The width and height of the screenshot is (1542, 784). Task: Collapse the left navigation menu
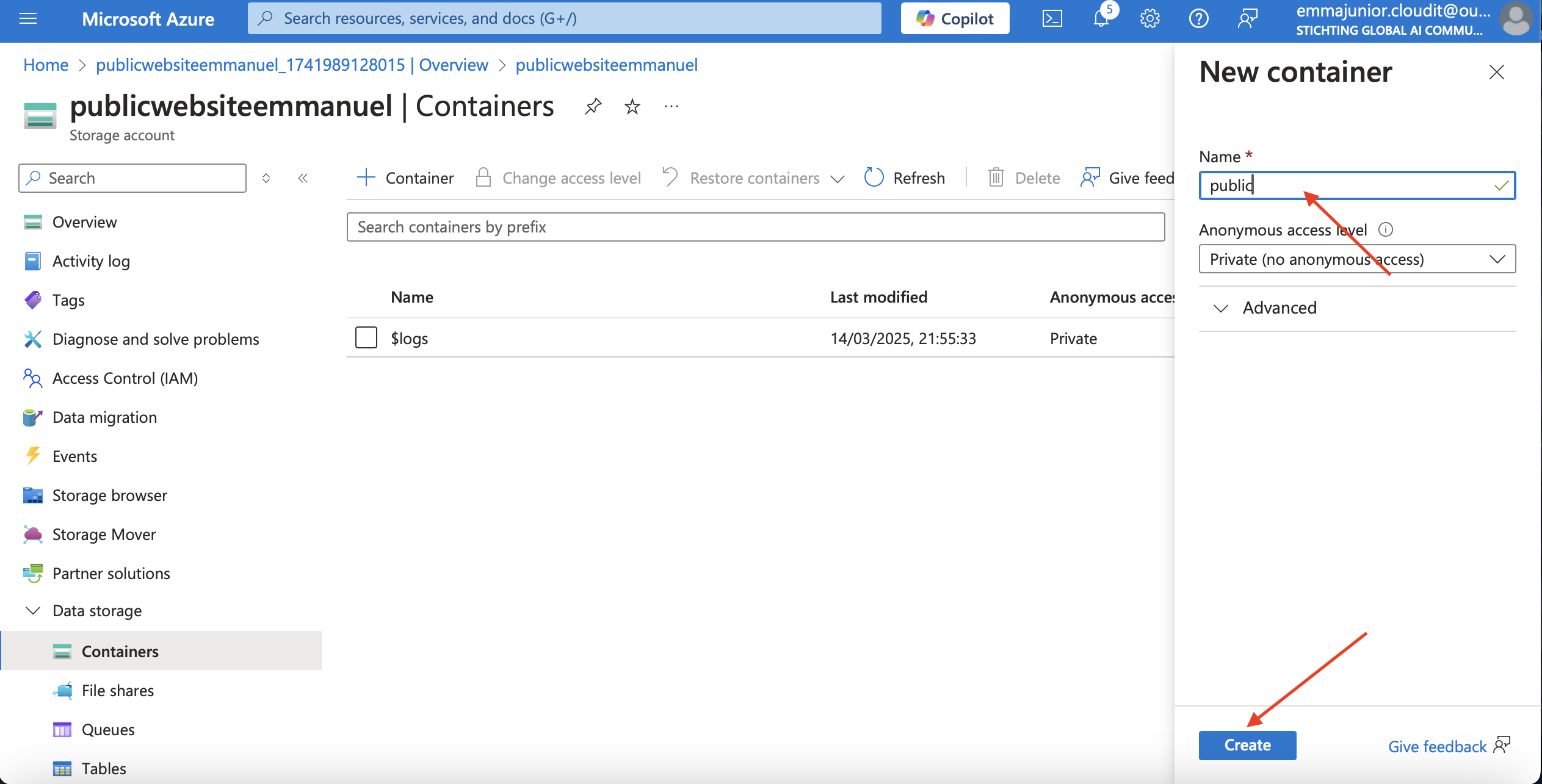pyautogui.click(x=303, y=178)
